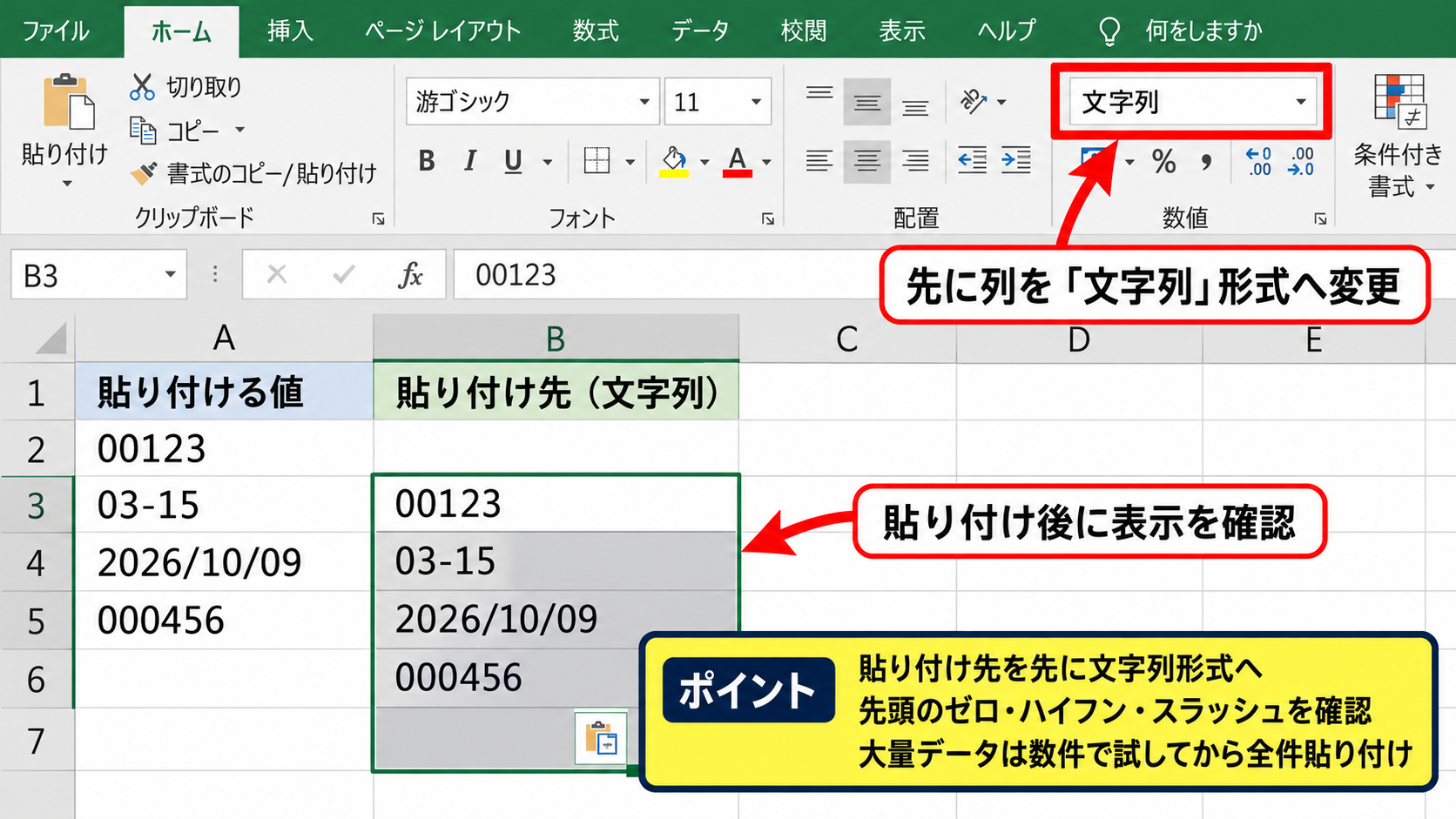Click the Format Painter (書式のコピー/貼り付け) brush
Image resolution: width=1456 pixels, height=819 pixels.
[x=143, y=173]
